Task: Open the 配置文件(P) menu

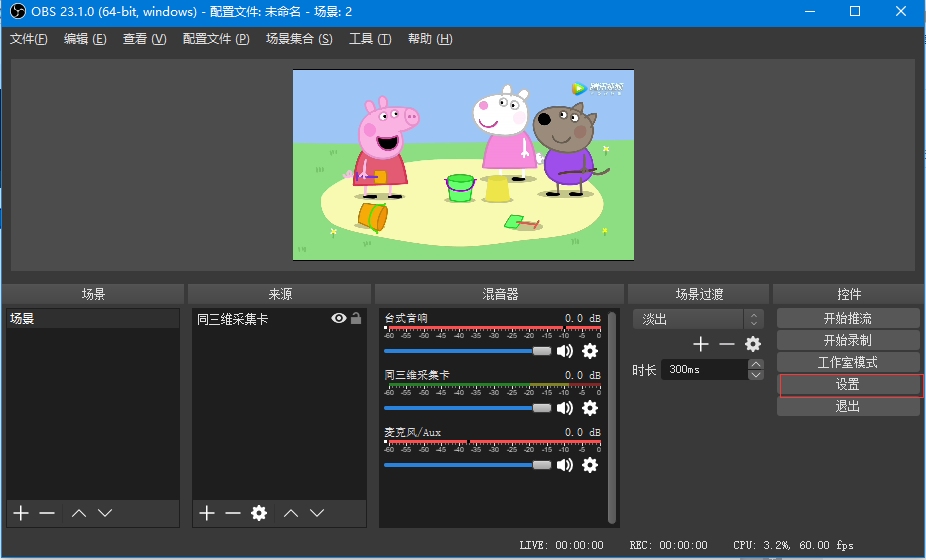Action: coord(216,39)
